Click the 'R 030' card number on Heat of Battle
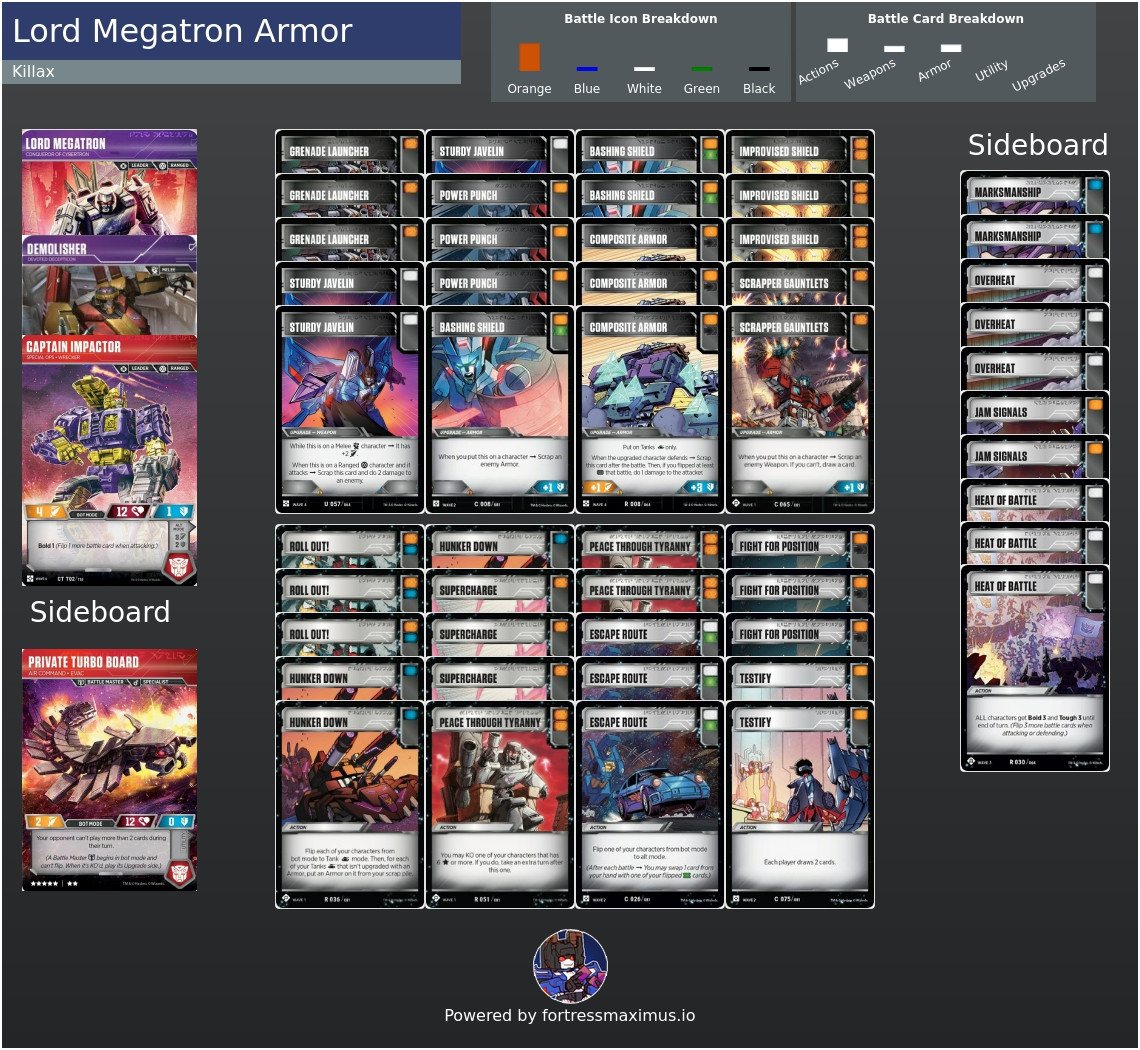The height and width of the screenshot is (1050, 1140). pyautogui.click(x=1022, y=762)
